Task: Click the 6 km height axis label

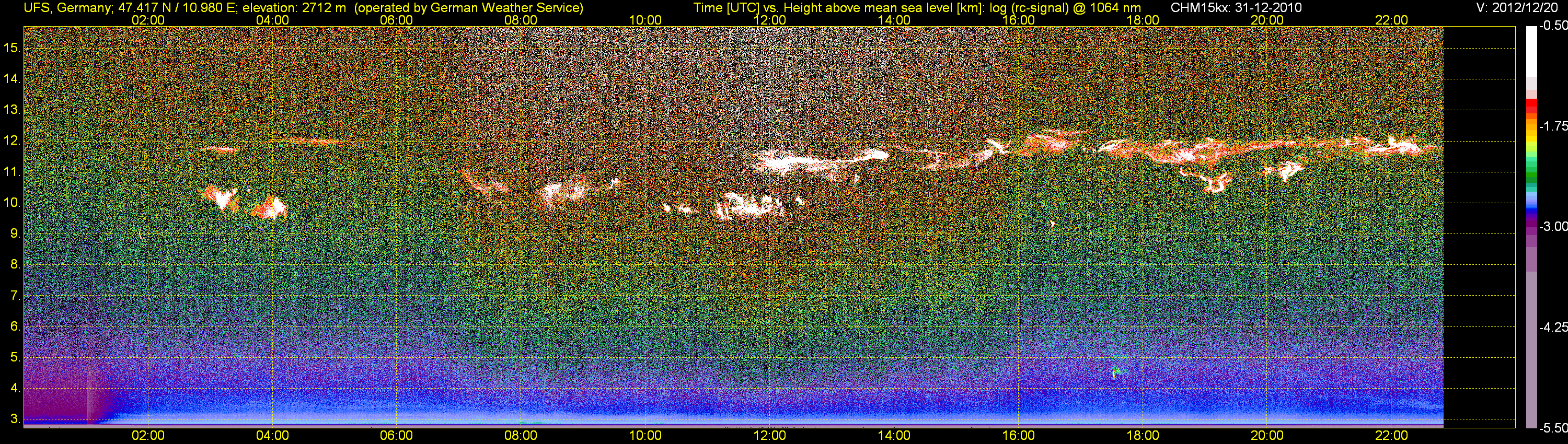Action: point(15,326)
